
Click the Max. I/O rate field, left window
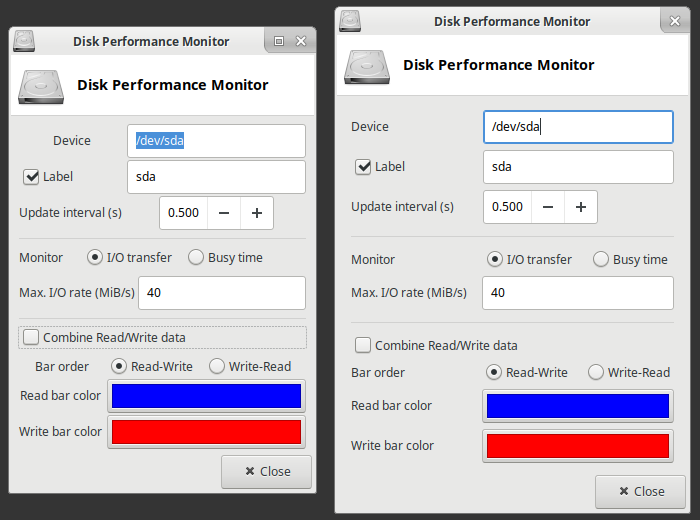(x=221, y=293)
